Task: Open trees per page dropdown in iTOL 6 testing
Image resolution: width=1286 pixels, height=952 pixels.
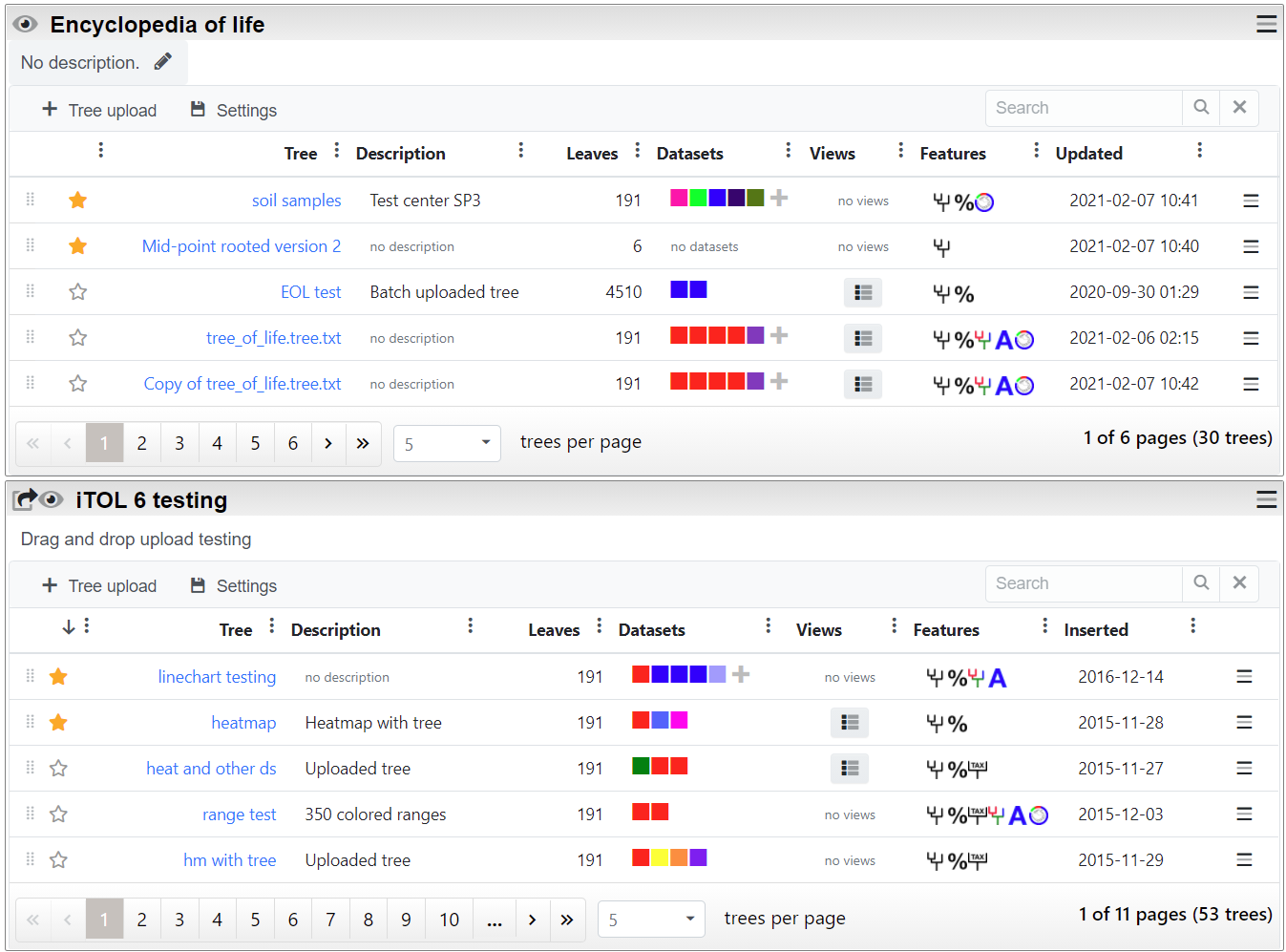Action: pyautogui.click(x=651, y=920)
